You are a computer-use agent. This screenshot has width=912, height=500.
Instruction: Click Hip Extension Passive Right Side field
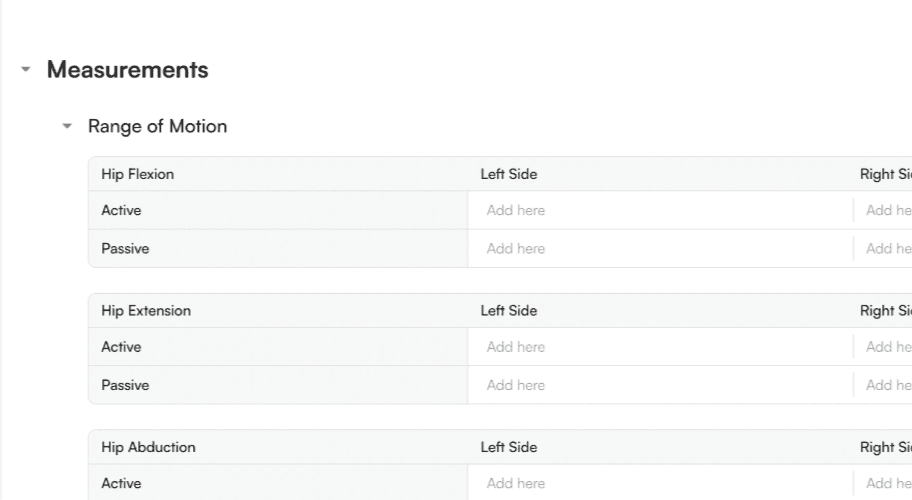pos(887,385)
